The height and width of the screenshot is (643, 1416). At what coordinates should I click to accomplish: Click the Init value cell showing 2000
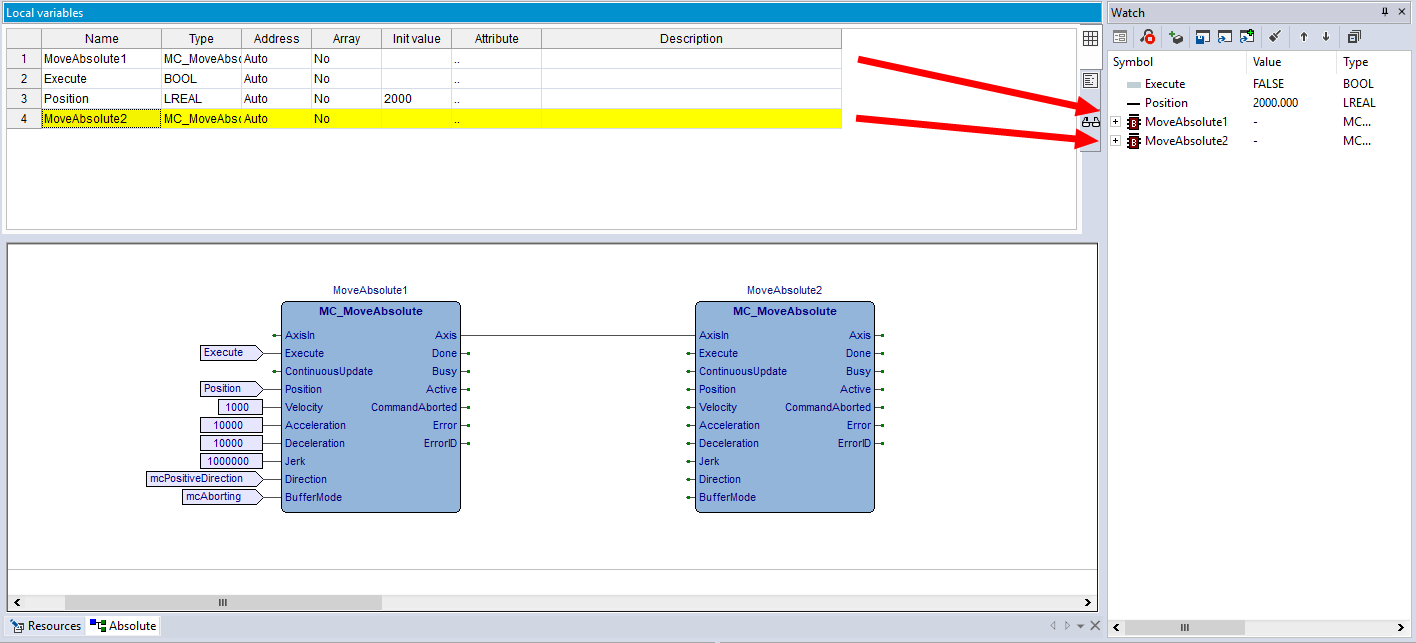coord(415,99)
